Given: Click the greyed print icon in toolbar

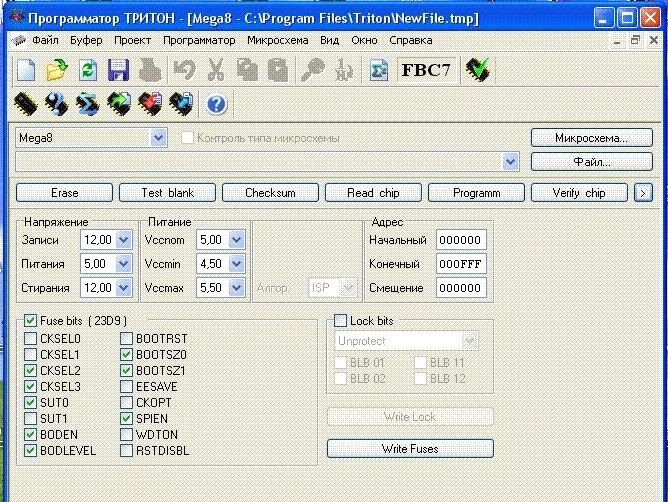Looking at the screenshot, I should (150, 70).
